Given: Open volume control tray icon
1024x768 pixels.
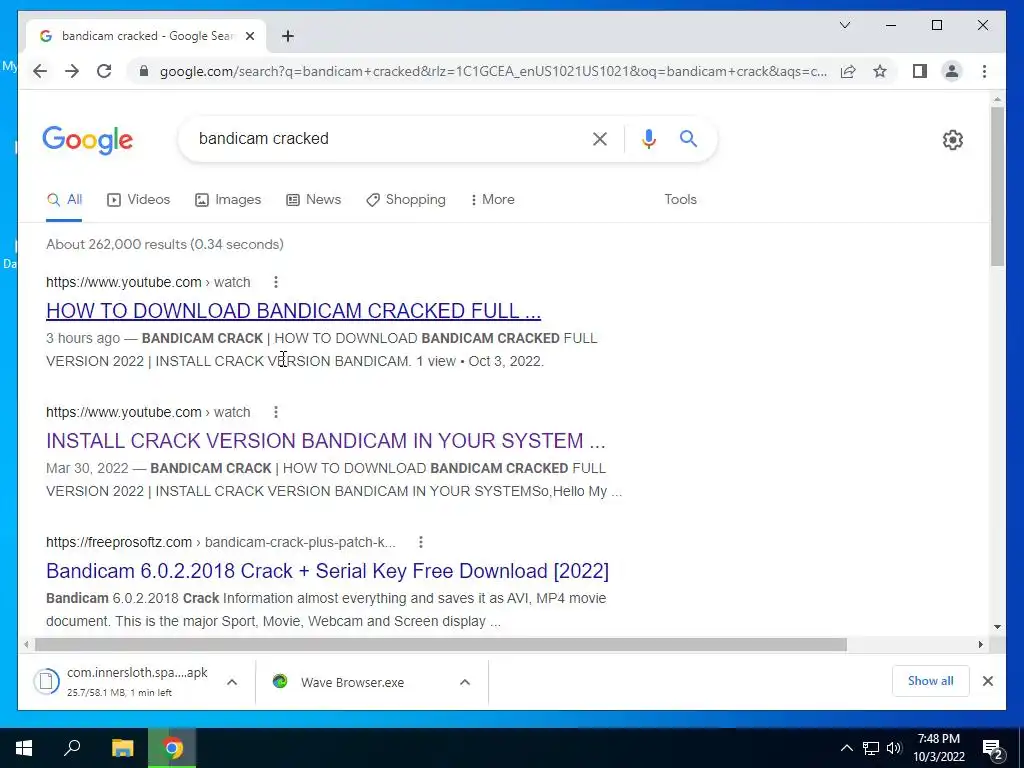Looking at the screenshot, I should pyautogui.click(x=894, y=748).
